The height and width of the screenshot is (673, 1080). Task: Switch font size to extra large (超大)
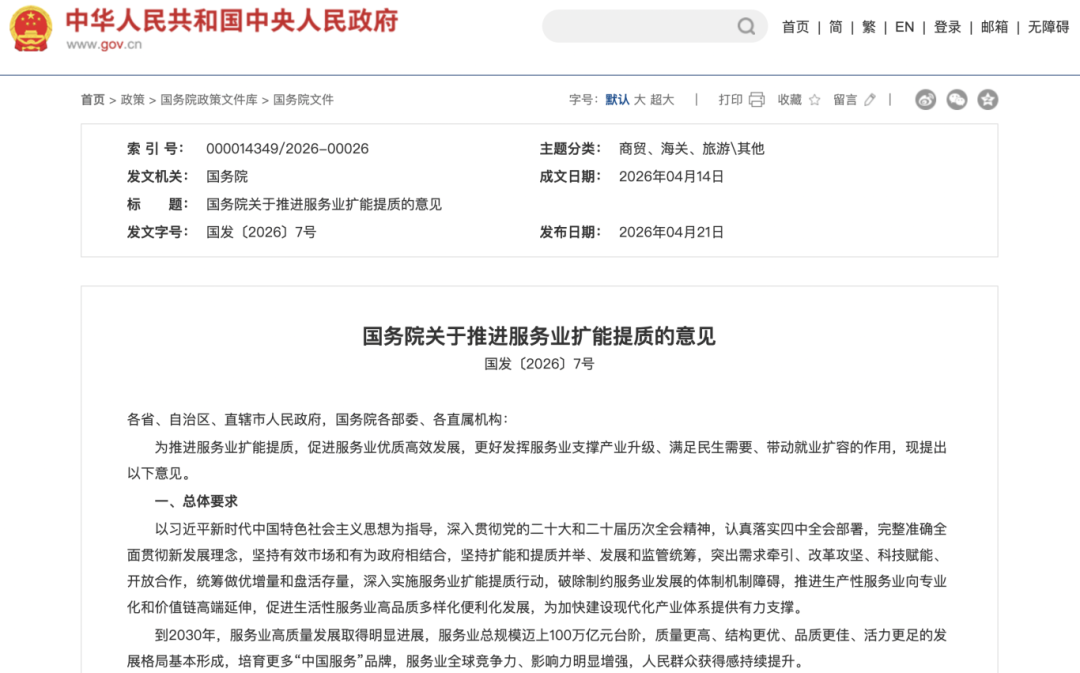point(662,100)
